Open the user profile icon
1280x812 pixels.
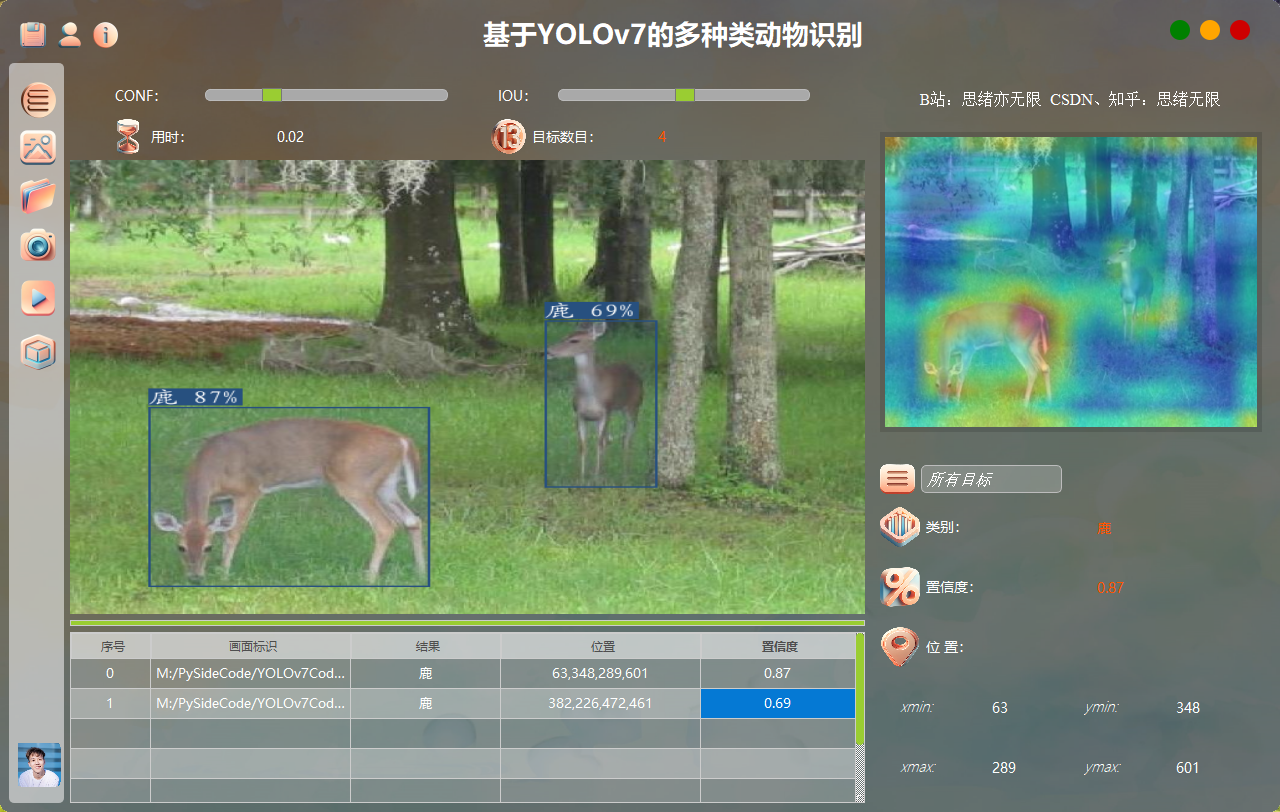click(69, 34)
